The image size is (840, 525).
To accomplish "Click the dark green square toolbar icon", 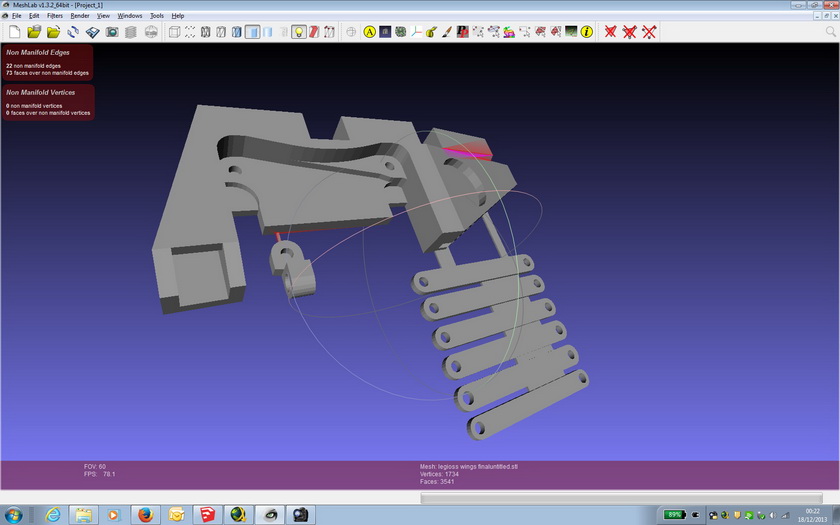I will 571,32.
